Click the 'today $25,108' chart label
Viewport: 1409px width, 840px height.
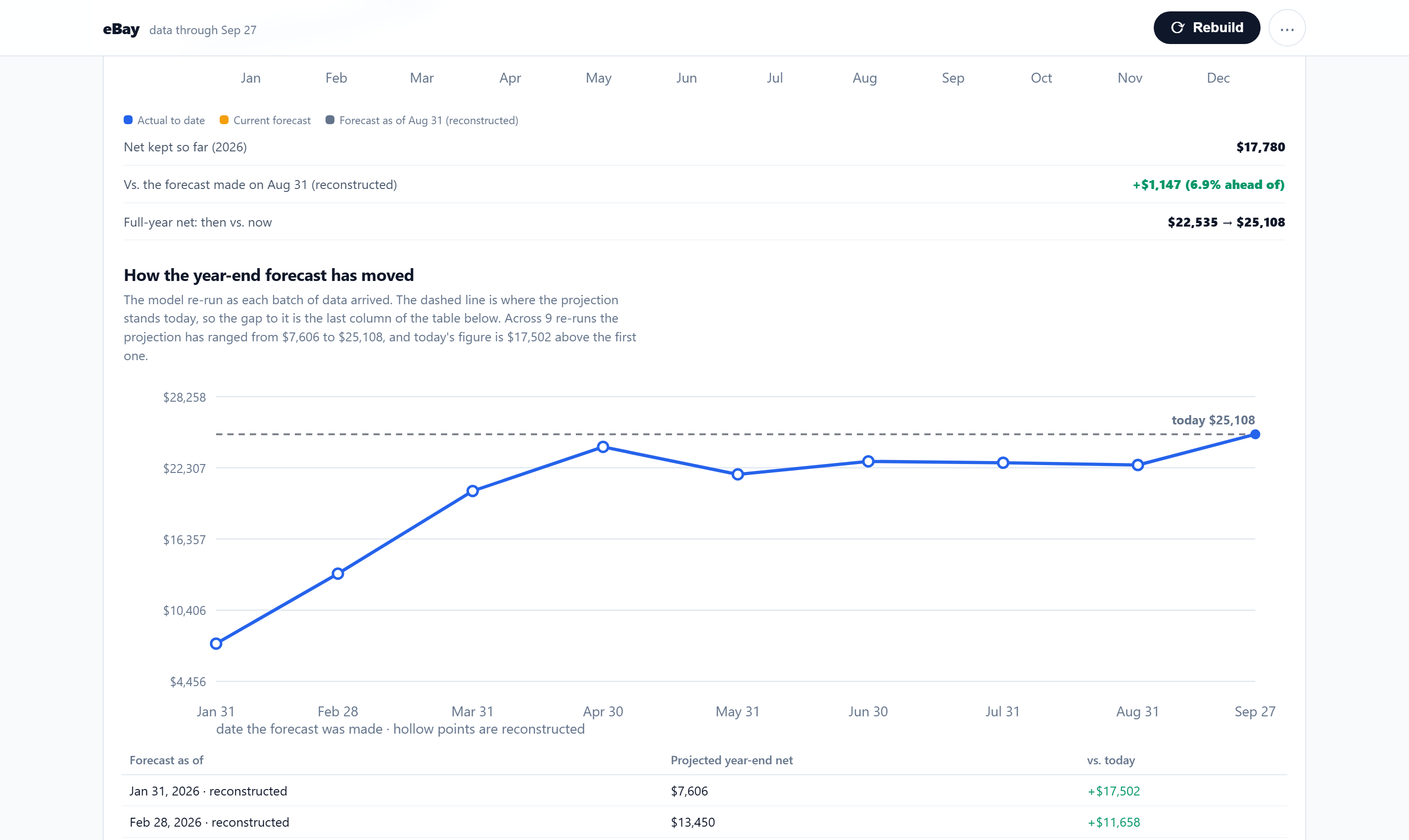(x=1213, y=420)
